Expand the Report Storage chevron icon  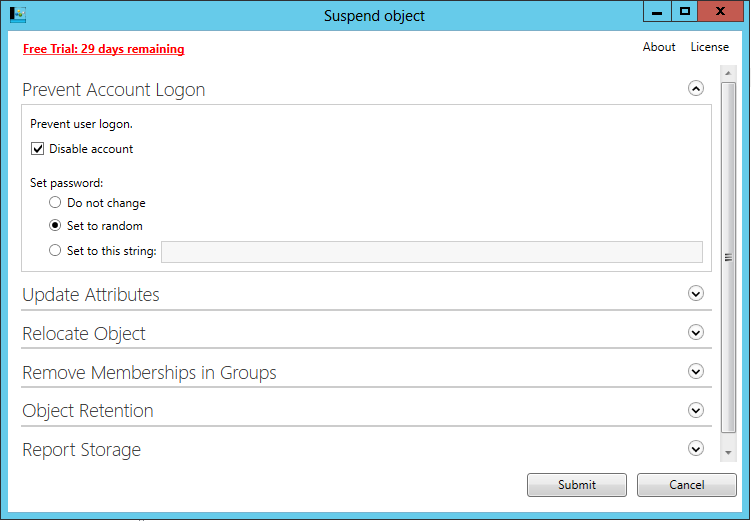tap(695, 449)
